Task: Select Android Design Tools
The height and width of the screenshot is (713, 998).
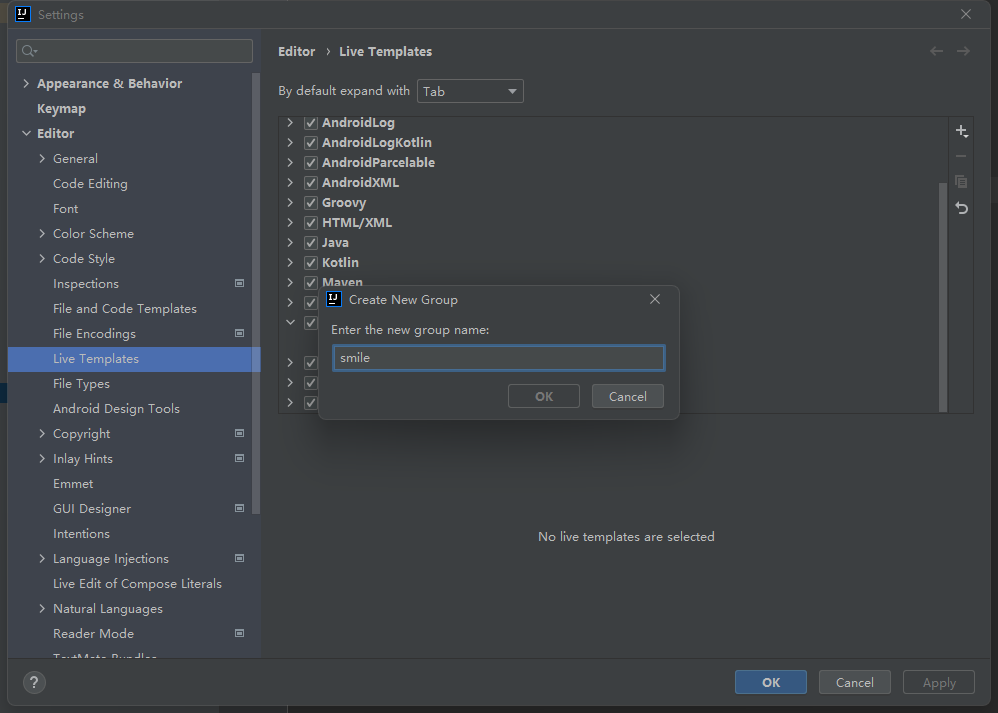Action: (x=116, y=409)
